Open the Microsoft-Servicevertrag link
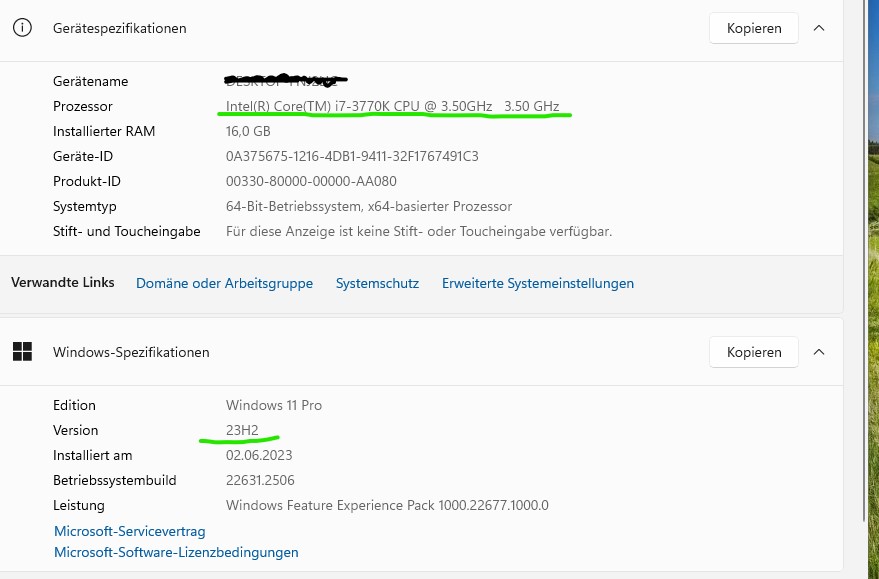The image size is (879, 579). pyautogui.click(x=129, y=531)
